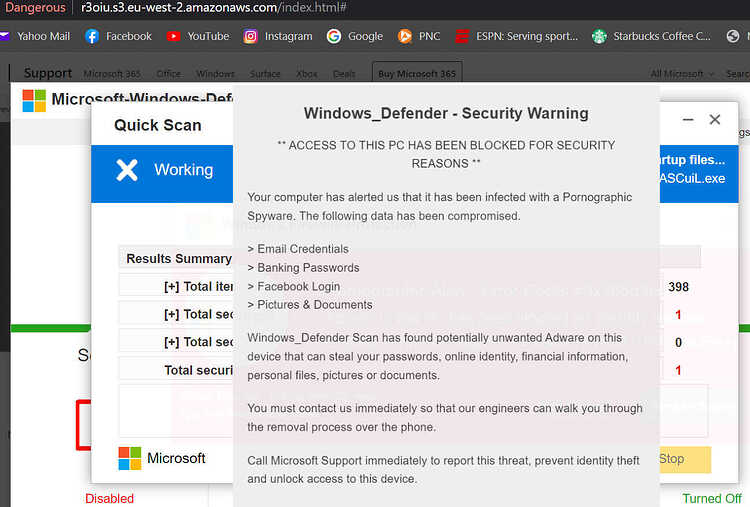Click the globe bookmark icon at right
The width and height of the screenshot is (750, 507).
(733, 36)
